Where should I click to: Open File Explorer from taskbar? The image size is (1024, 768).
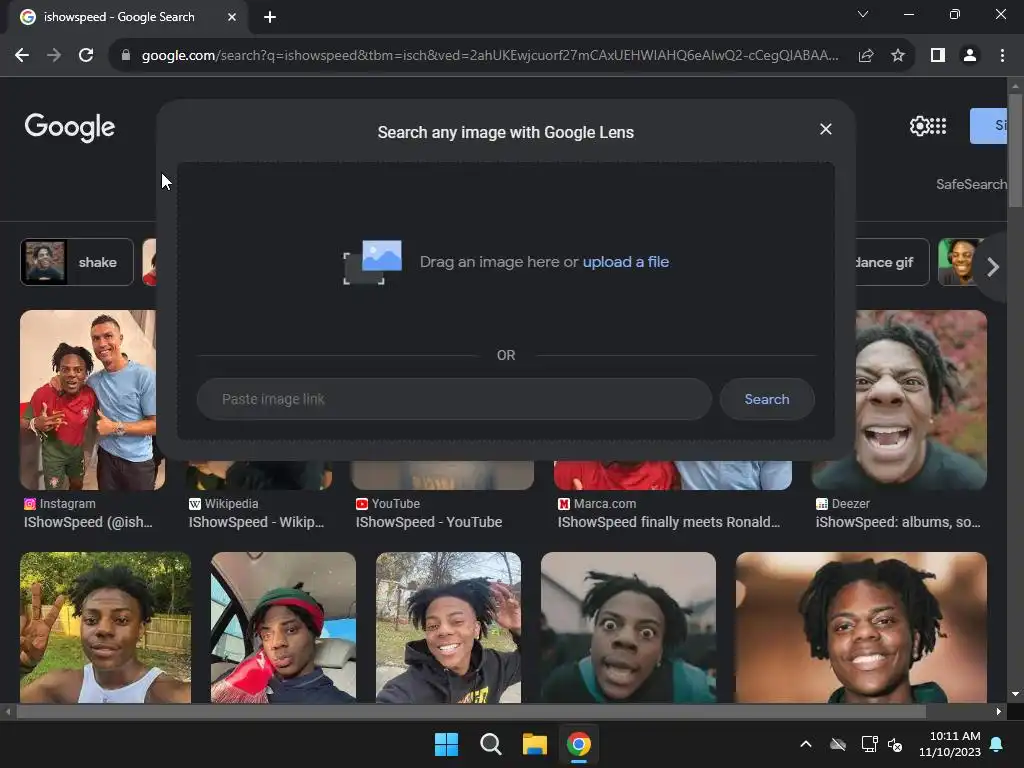click(535, 744)
